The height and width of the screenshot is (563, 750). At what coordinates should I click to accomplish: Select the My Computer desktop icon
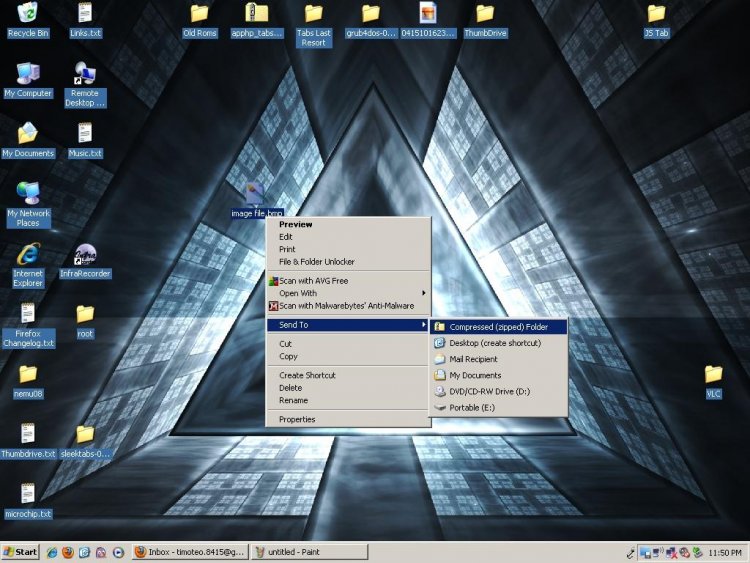(28, 80)
